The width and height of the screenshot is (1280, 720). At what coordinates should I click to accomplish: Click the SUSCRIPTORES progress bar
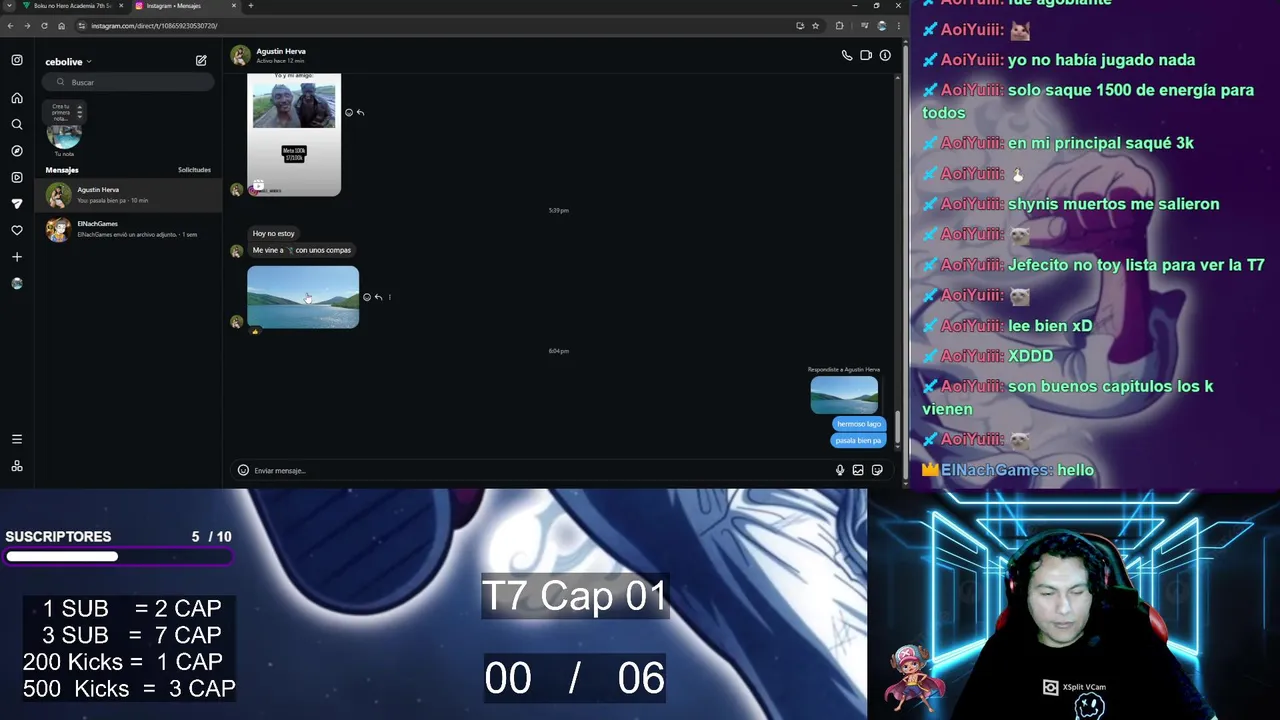click(x=118, y=557)
